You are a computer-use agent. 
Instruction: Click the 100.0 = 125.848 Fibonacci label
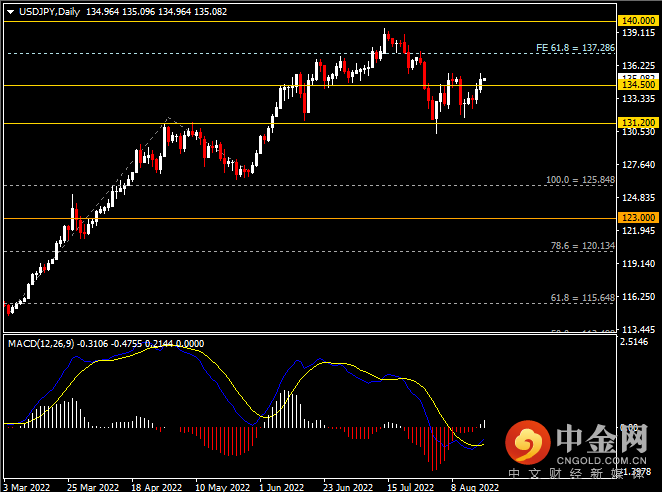pyautogui.click(x=581, y=180)
